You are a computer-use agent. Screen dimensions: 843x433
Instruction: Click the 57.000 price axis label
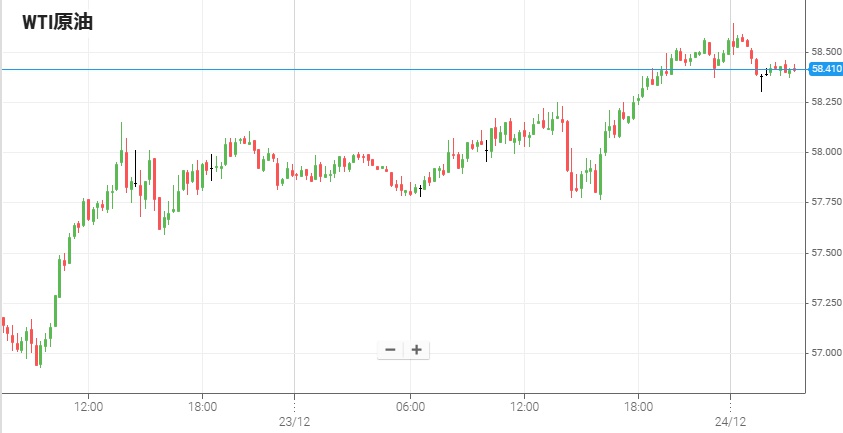825,353
